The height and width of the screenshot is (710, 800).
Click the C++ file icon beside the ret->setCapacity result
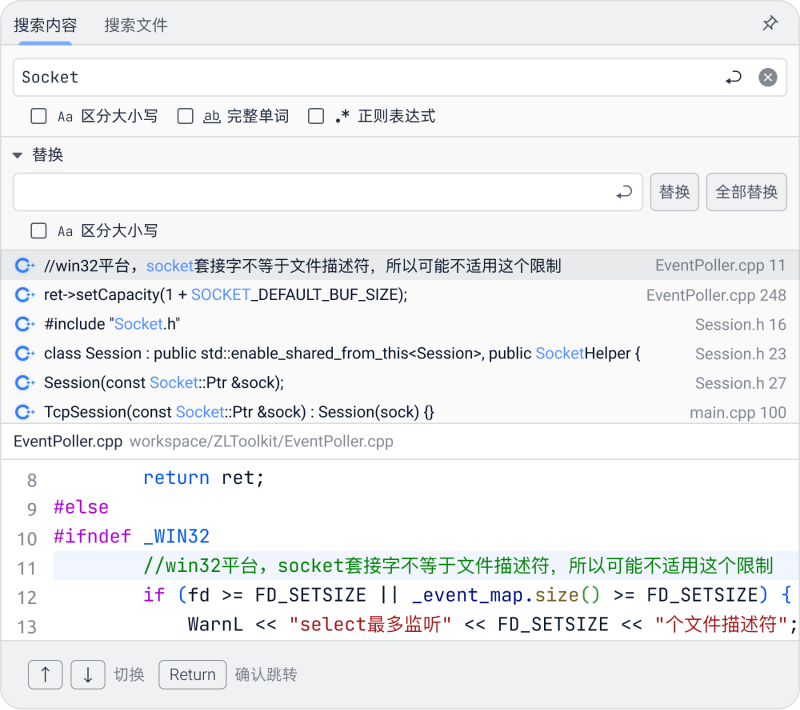(x=24, y=295)
